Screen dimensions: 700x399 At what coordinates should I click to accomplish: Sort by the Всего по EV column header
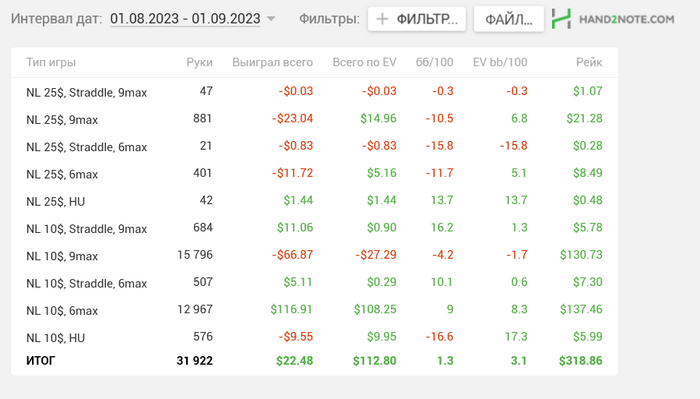point(364,62)
